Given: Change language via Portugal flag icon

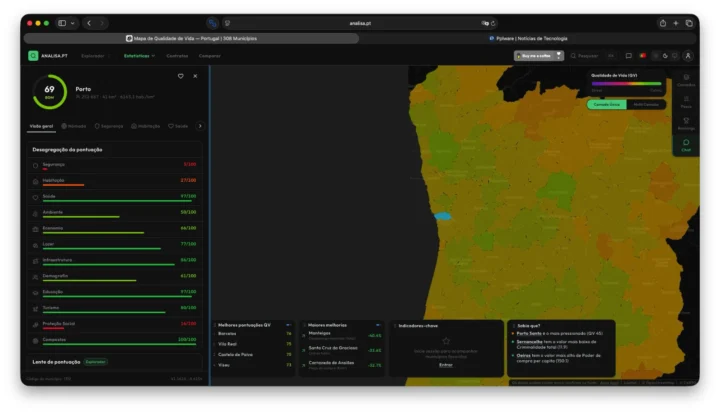Looking at the screenshot, I should 643,56.
